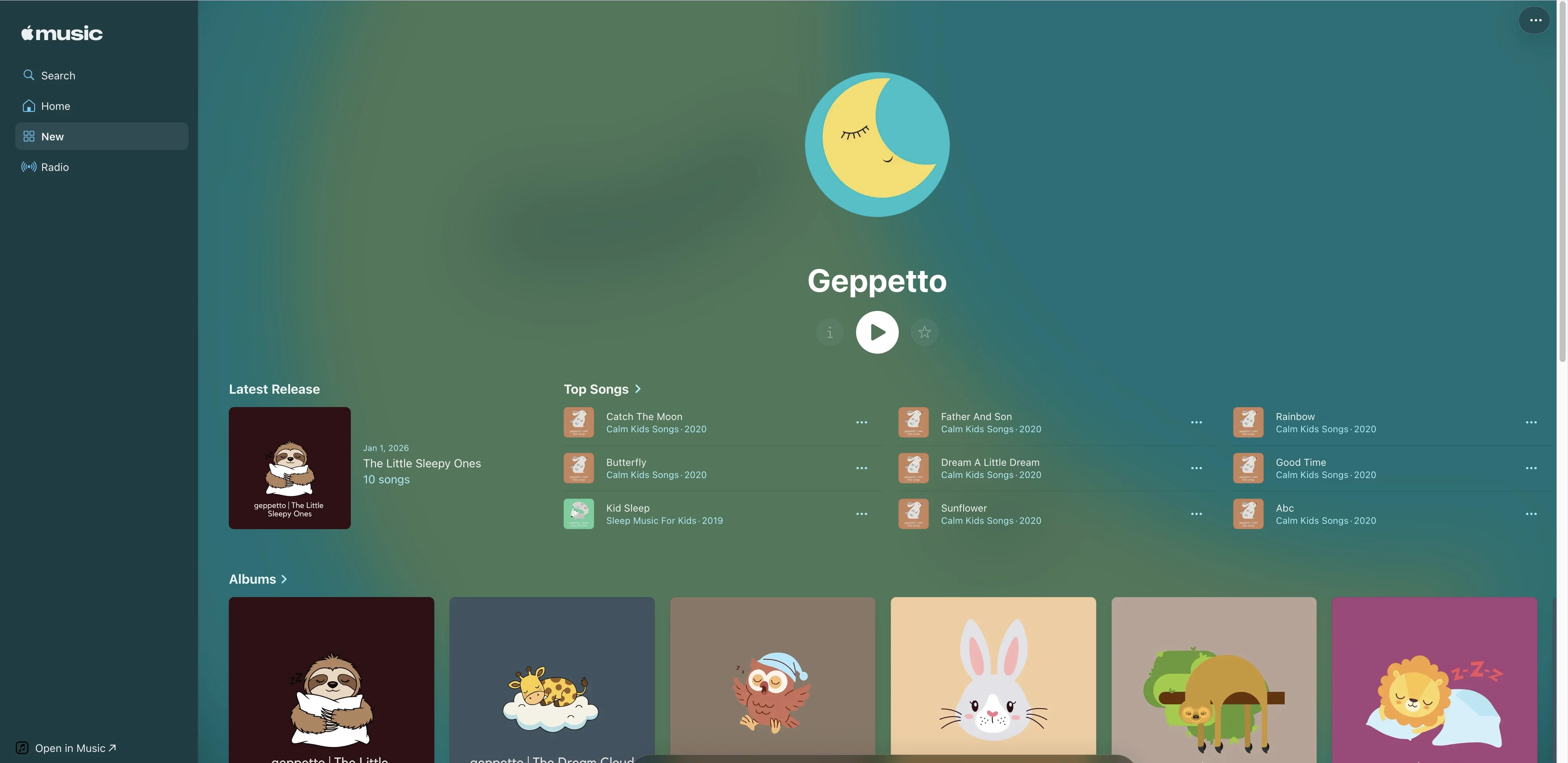Click the Sunflower song artwork
1568x763 pixels.
coord(913,513)
